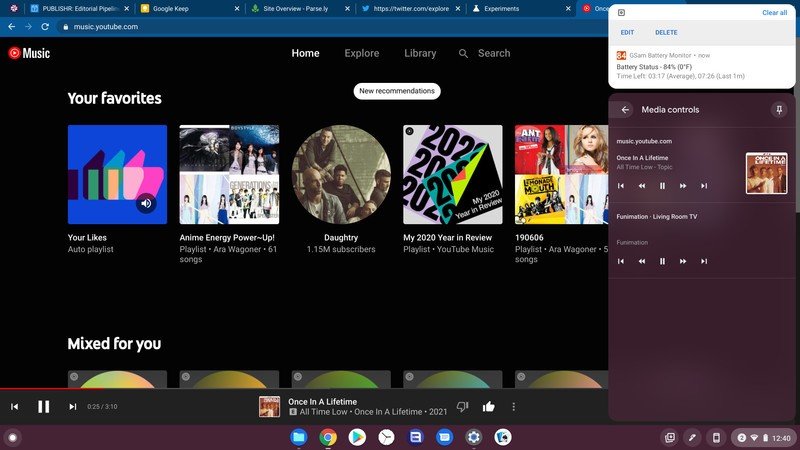Close the Google Keep tab
Screen dimensions: 800x450
(x=237, y=9)
